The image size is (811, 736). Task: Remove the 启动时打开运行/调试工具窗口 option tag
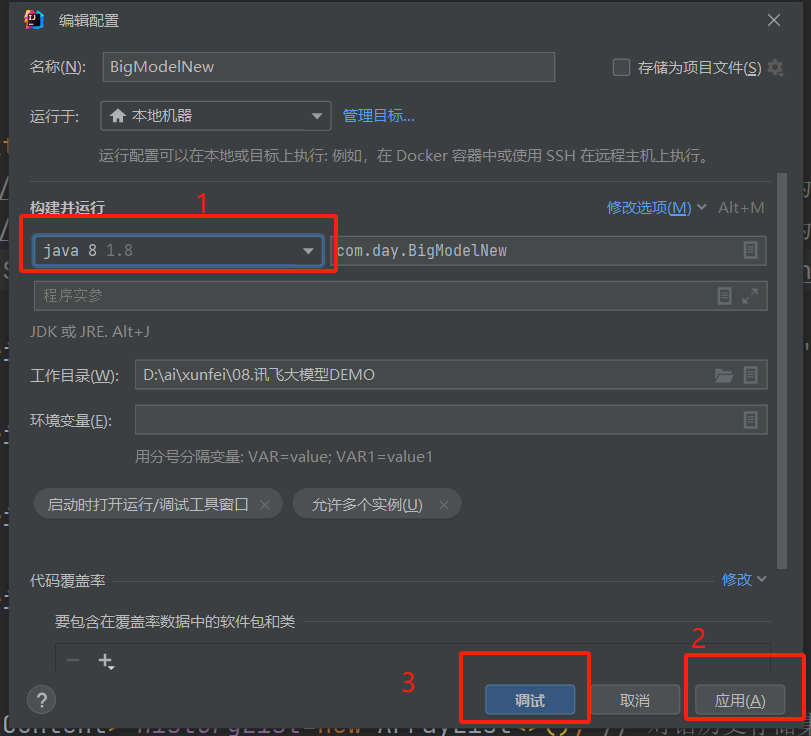tap(265, 505)
